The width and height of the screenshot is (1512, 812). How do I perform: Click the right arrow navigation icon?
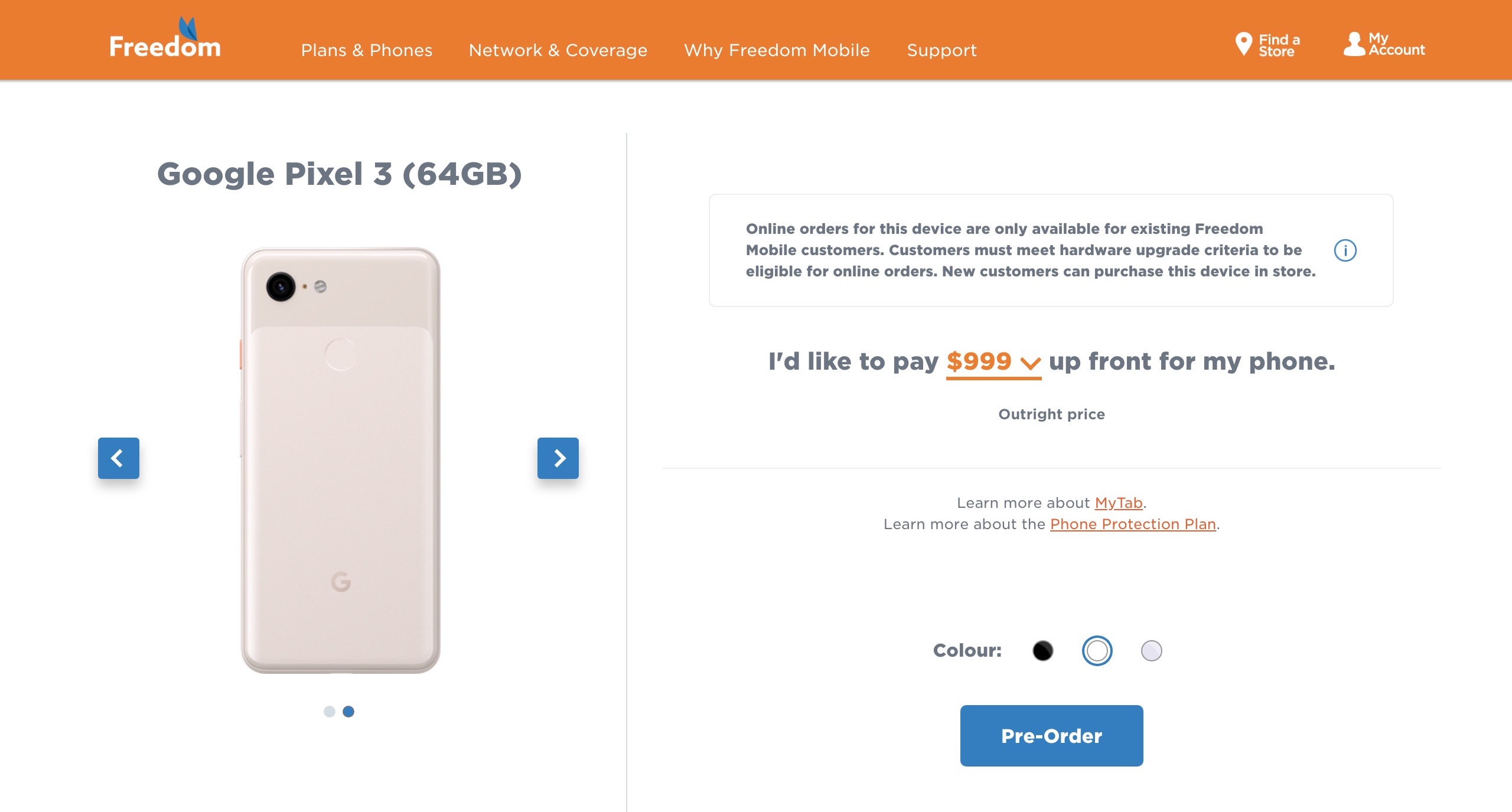(x=558, y=458)
